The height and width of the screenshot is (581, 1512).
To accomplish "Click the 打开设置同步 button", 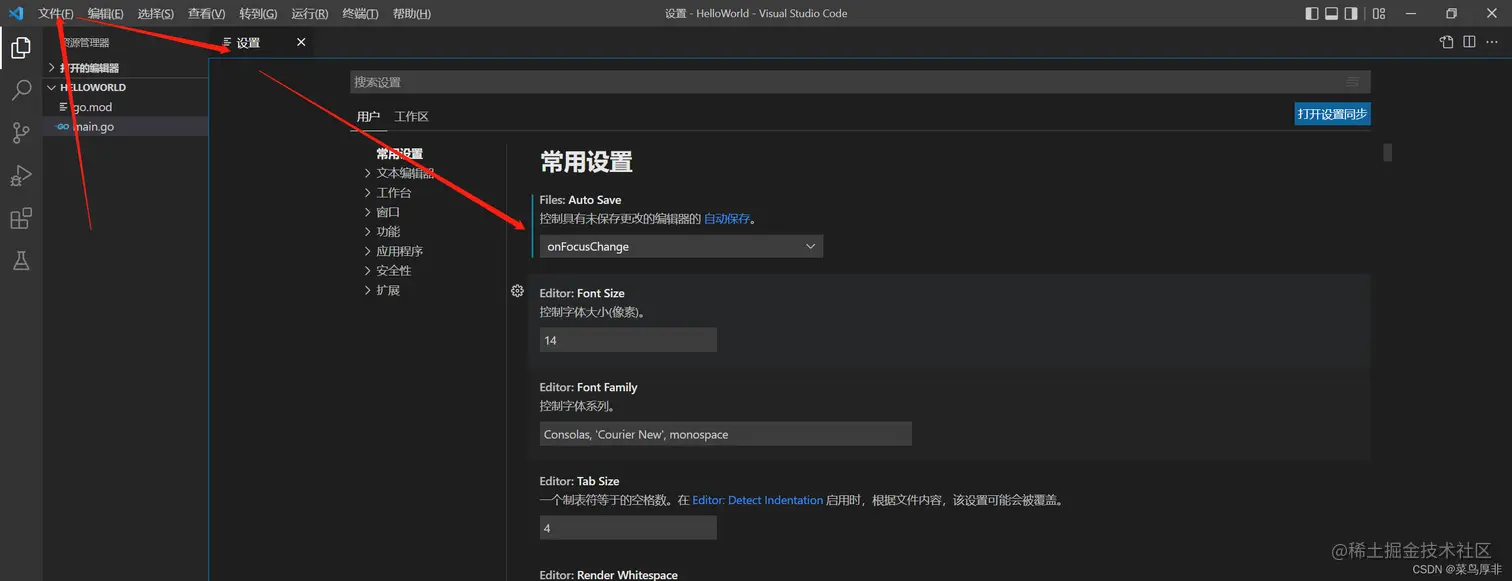I will [1332, 114].
